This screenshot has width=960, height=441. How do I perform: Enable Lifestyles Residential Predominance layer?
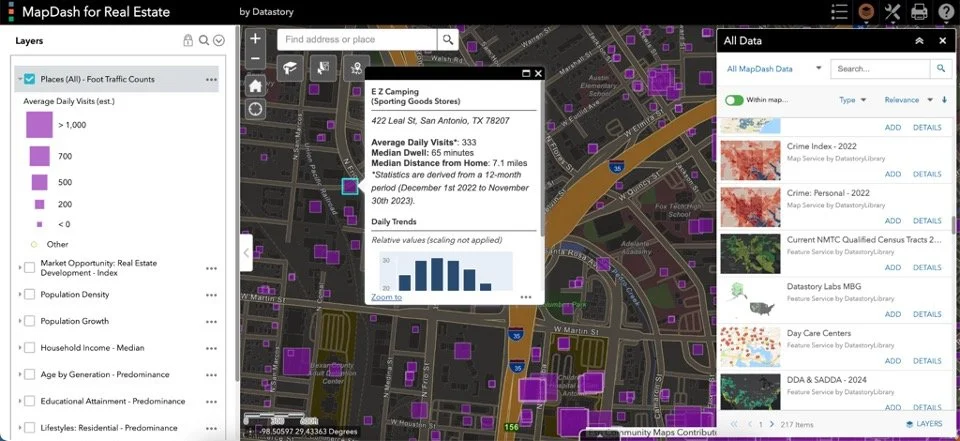click(x=29, y=428)
